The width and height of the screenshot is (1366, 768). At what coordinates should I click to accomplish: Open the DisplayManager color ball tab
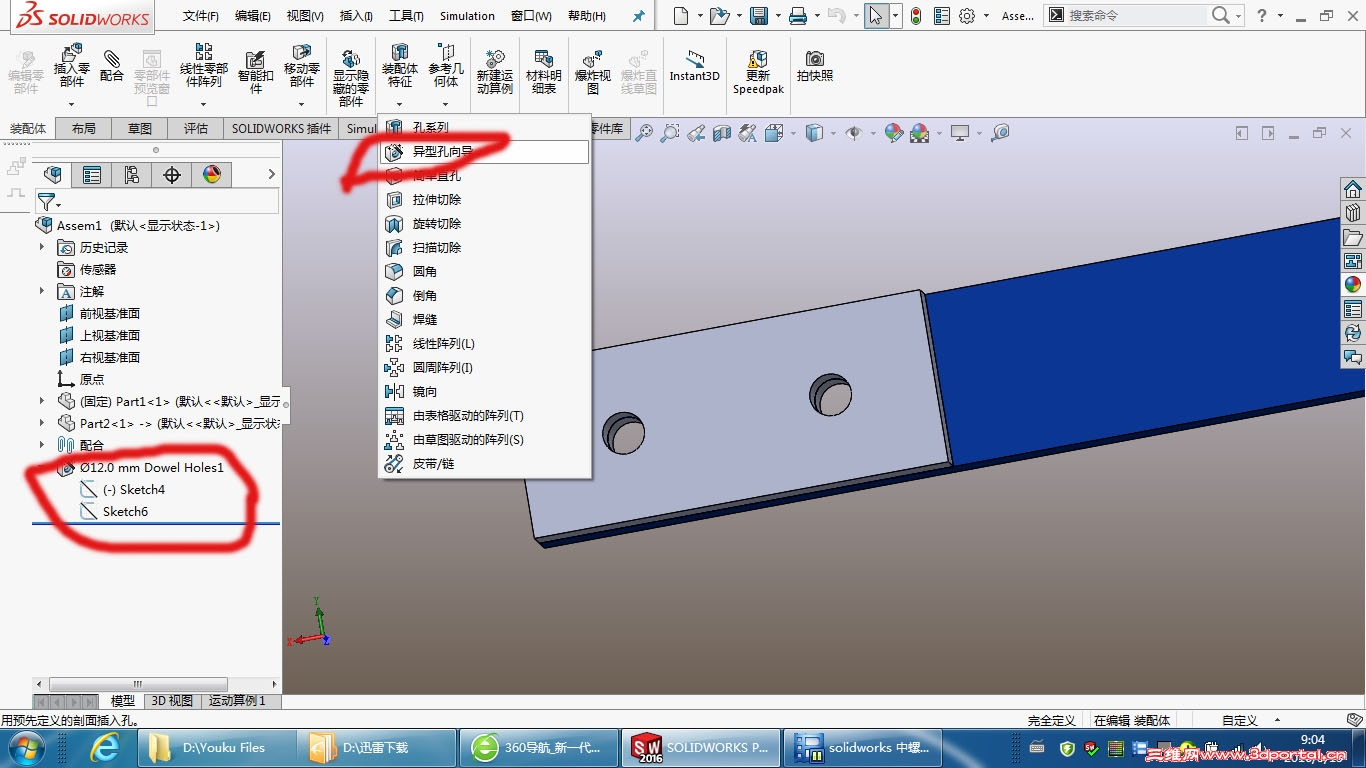point(212,175)
